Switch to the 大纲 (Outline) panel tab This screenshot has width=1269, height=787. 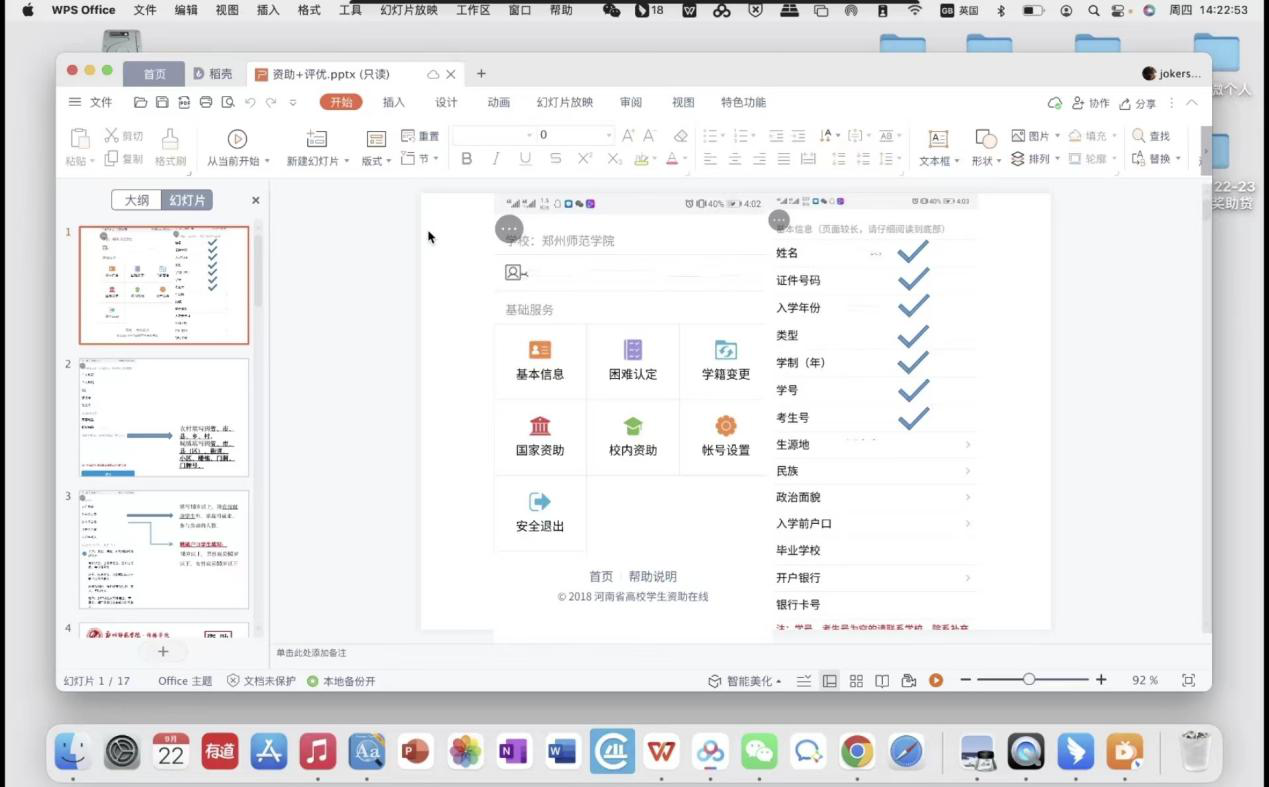(137, 200)
